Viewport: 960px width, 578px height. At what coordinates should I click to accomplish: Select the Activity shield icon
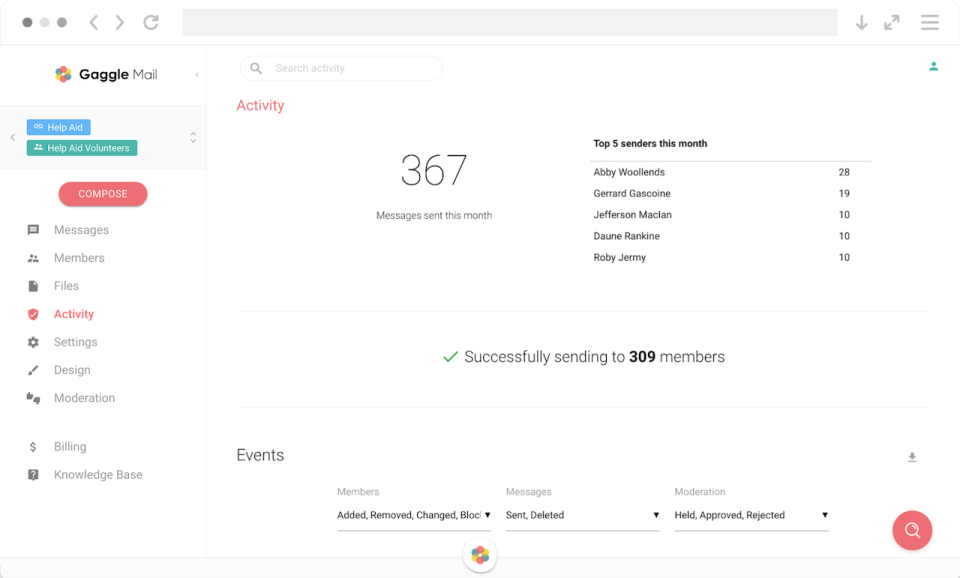[33, 313]
